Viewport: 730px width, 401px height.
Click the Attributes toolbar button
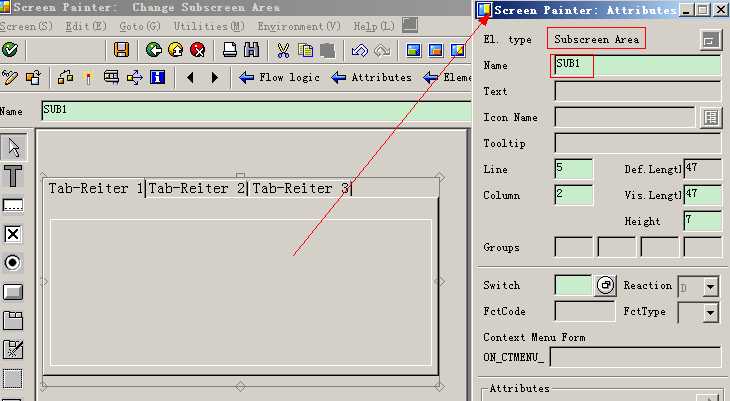pyautogui.click(x=371, y=77)
